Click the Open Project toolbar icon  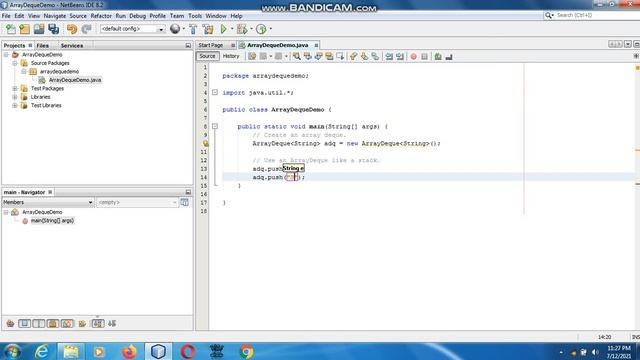[39, 29]
